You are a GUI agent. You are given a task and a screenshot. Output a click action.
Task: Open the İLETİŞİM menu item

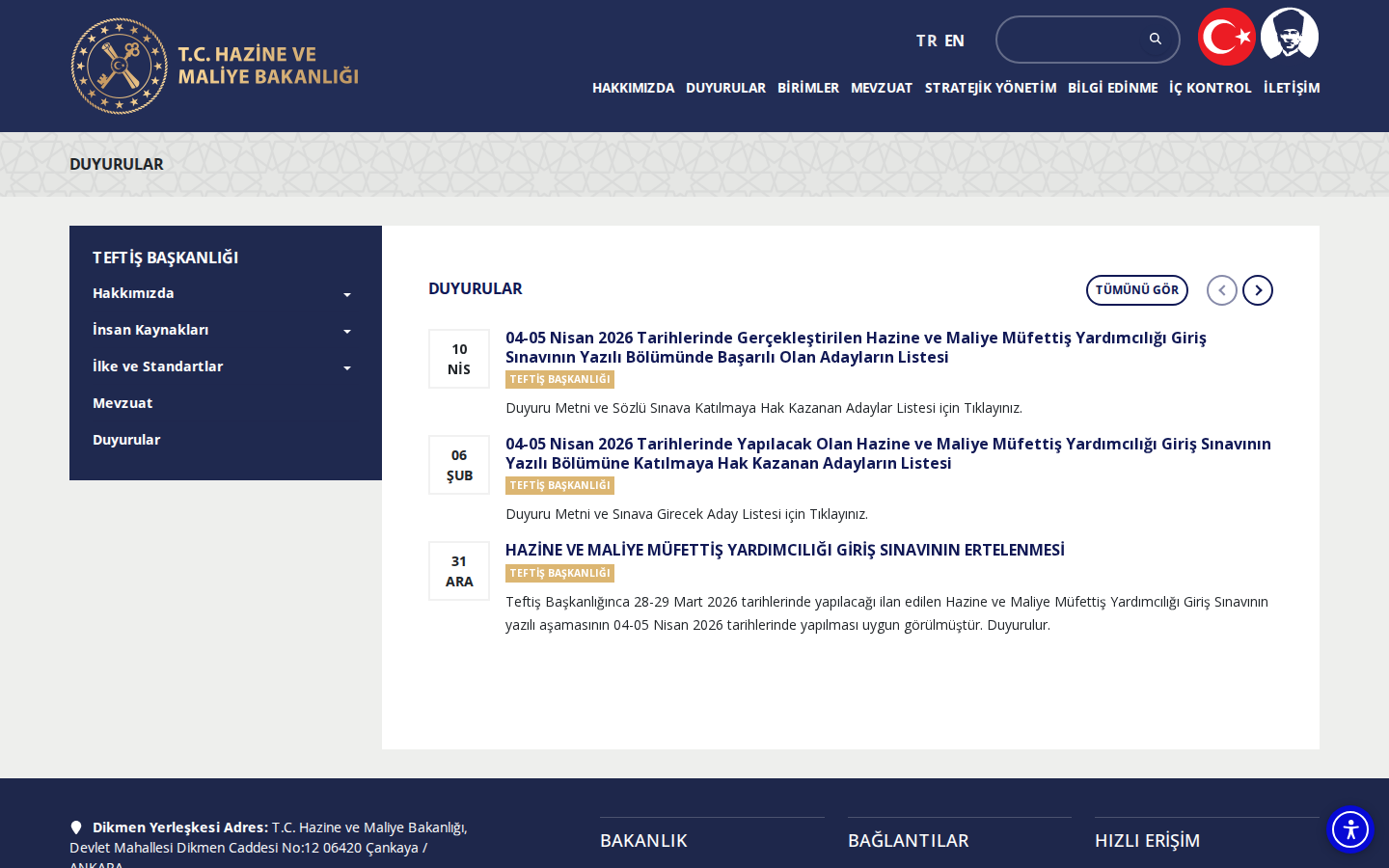click(1292, 88)
